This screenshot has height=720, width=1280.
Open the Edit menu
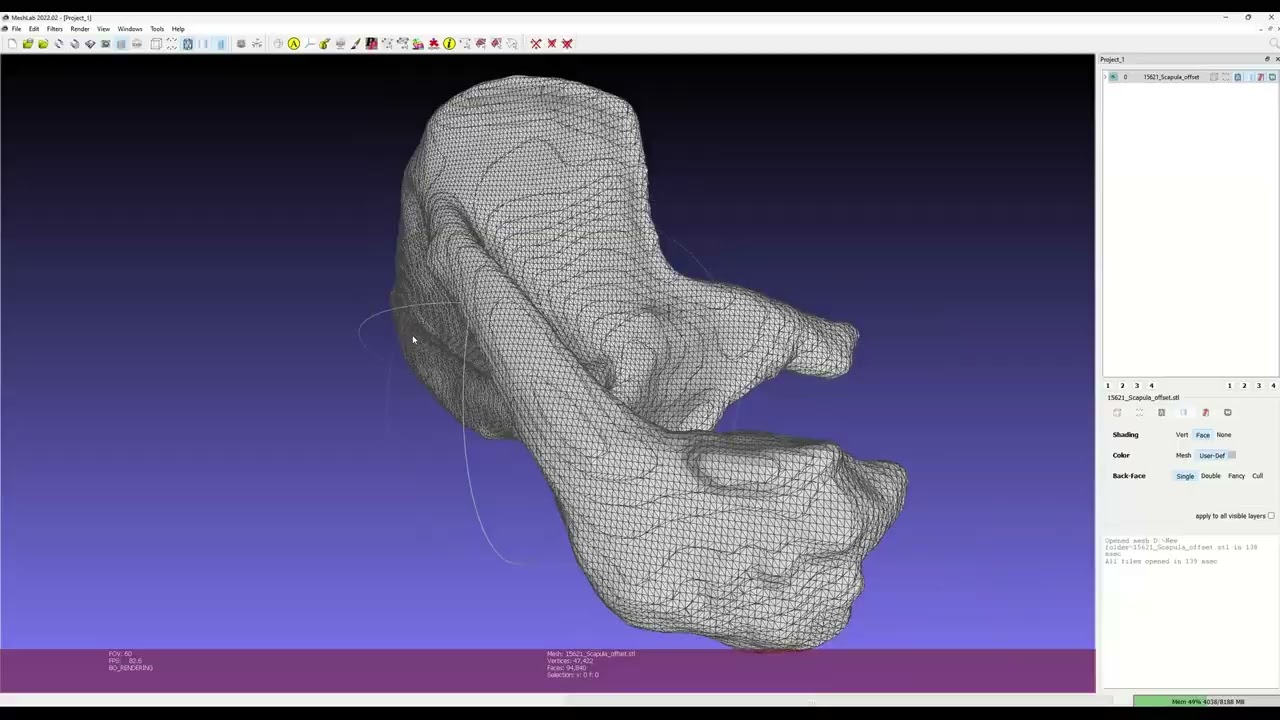[34, 29]
